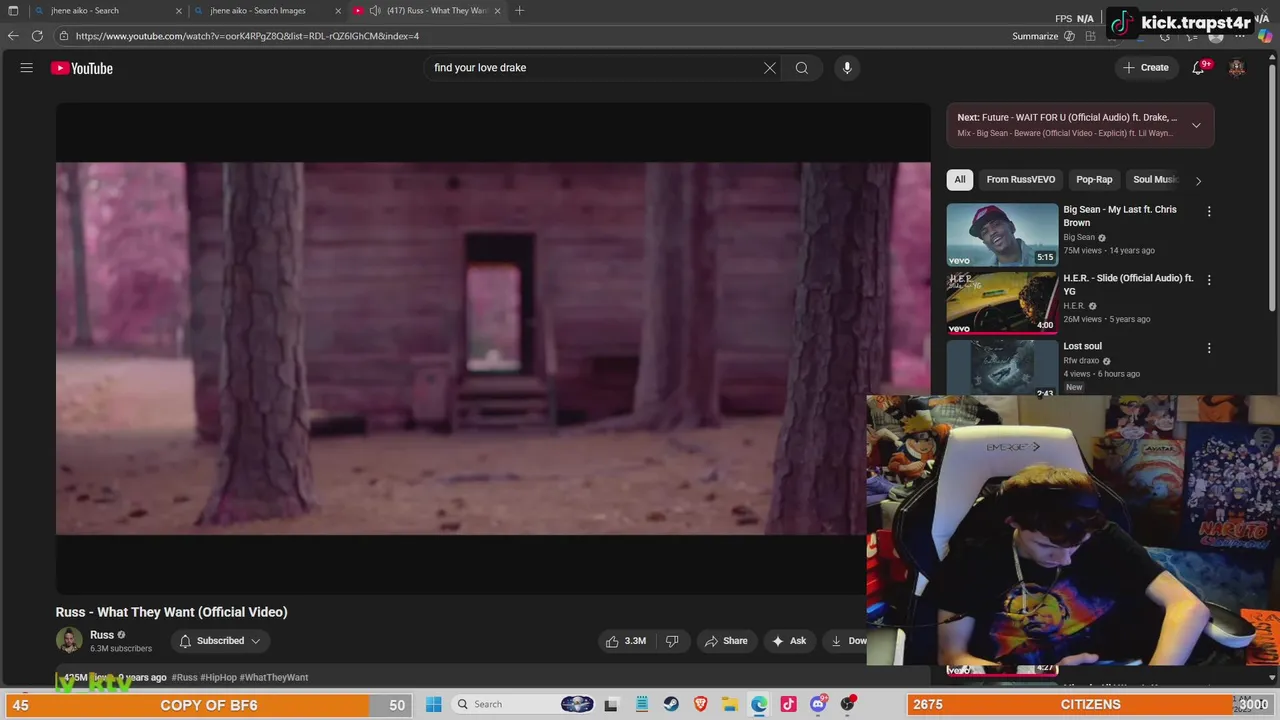Viewport: 1280px width, 720px height.
Task: Click the Ask button
Action: pyautogui.click(x=789, y=641)
